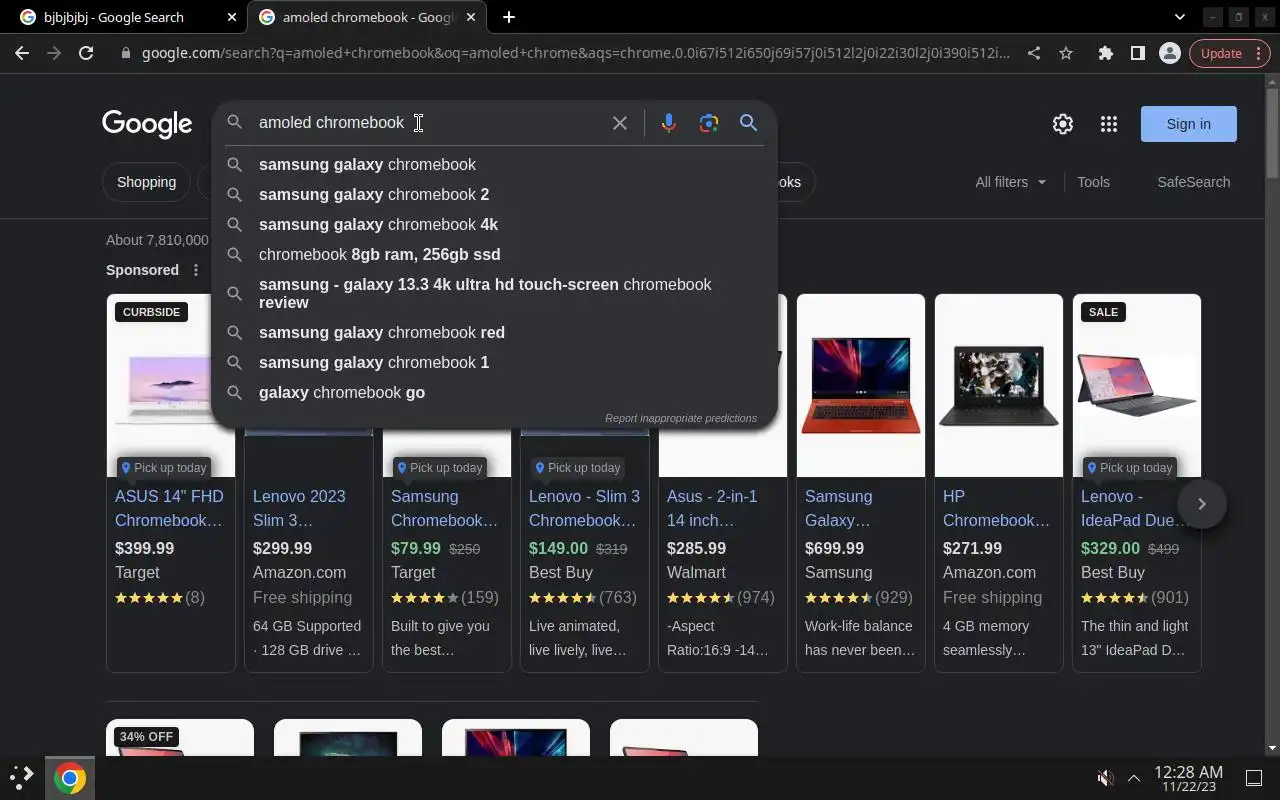1280x800 pixels.
Task: Open Samsung Chromebook $79.99 Target listing
Action: 444,508
